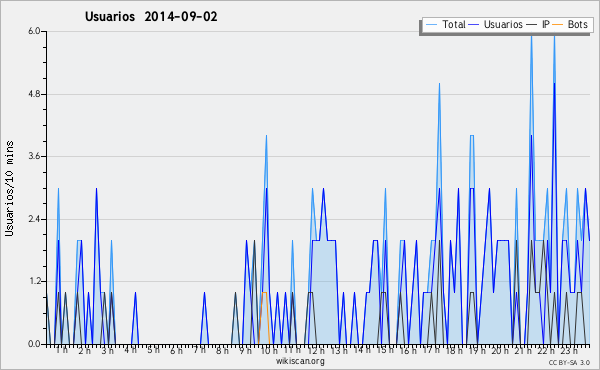Viewport: 600px width, 370px height.
Task: Click the '9 h' x-axis label
Action: (245, 350)
